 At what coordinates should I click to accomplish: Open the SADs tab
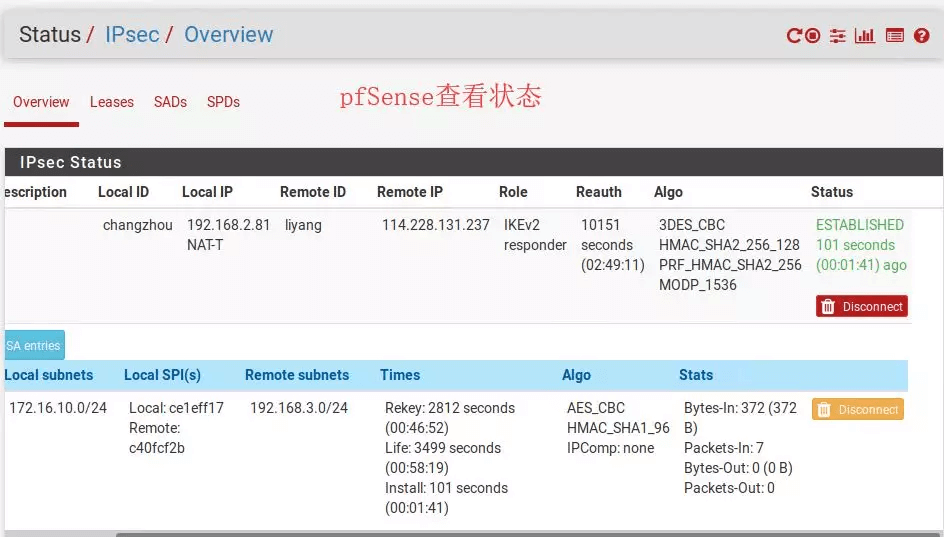(170, 102)
